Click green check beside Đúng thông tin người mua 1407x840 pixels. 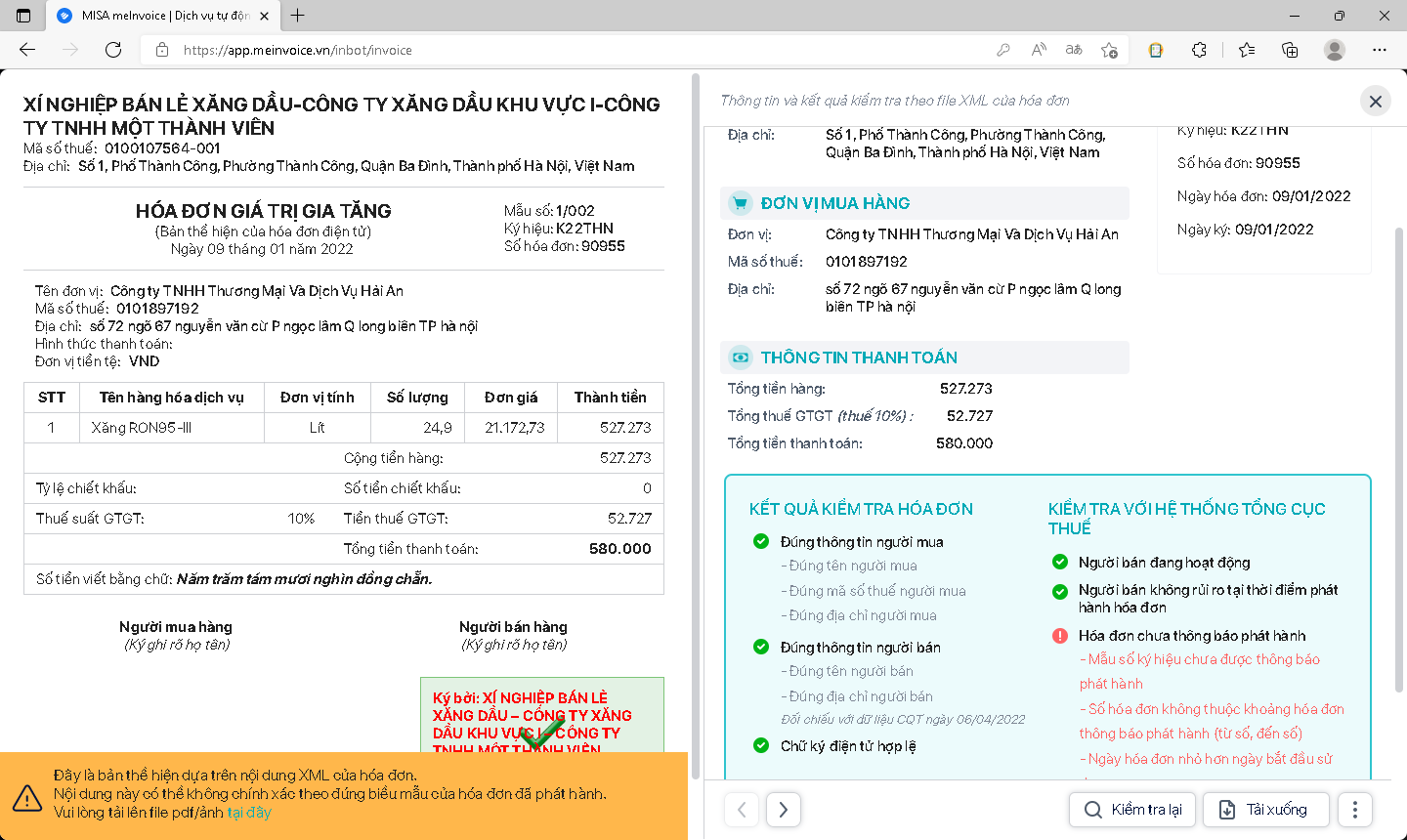[761, 541]
